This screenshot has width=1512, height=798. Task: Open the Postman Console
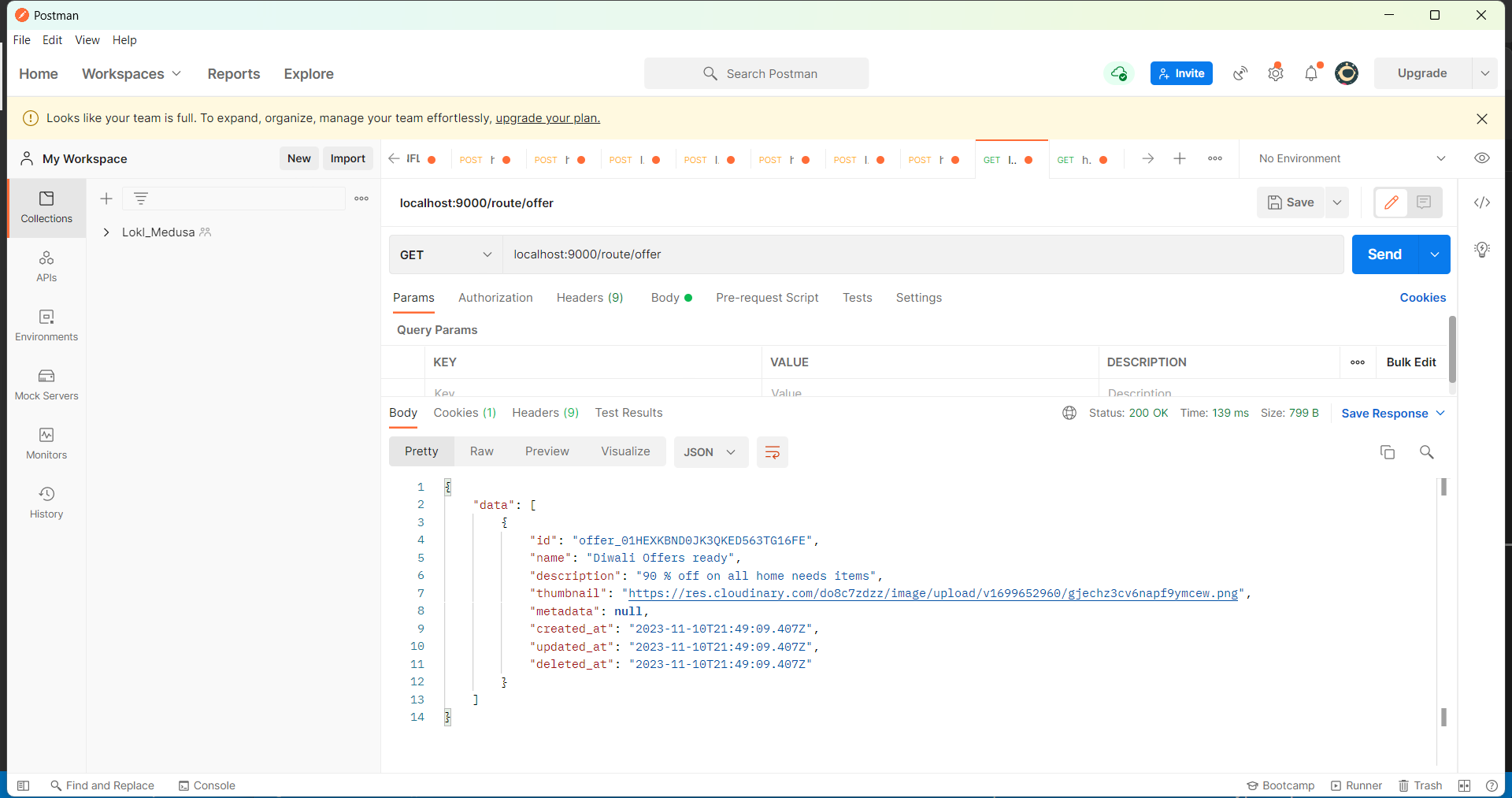coord(206,785)
